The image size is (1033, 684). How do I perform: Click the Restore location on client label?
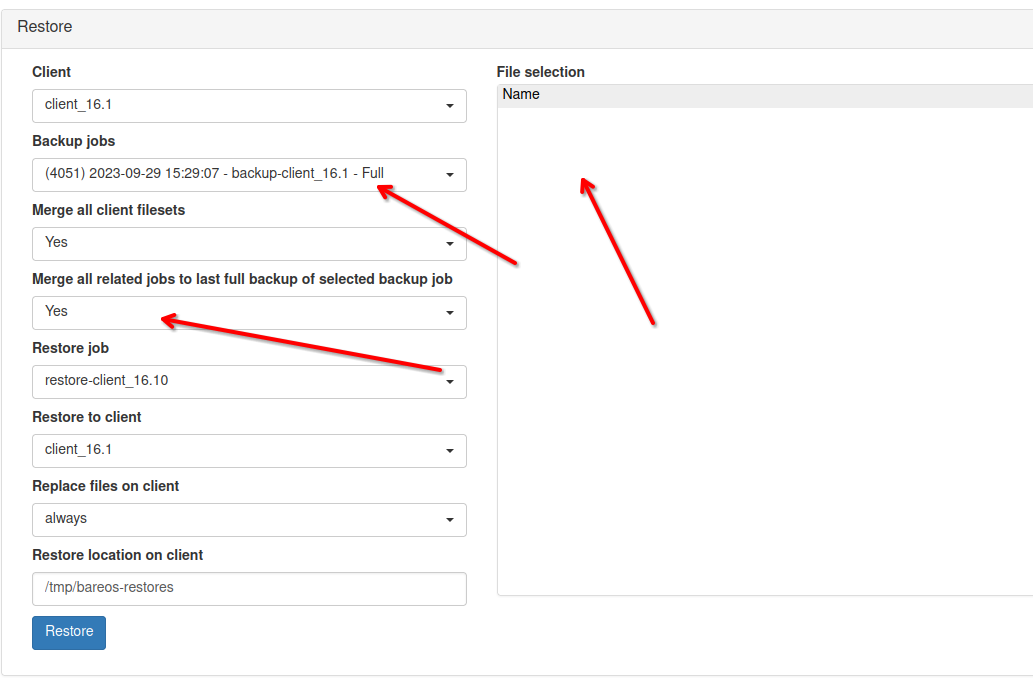tap(117, 555)
